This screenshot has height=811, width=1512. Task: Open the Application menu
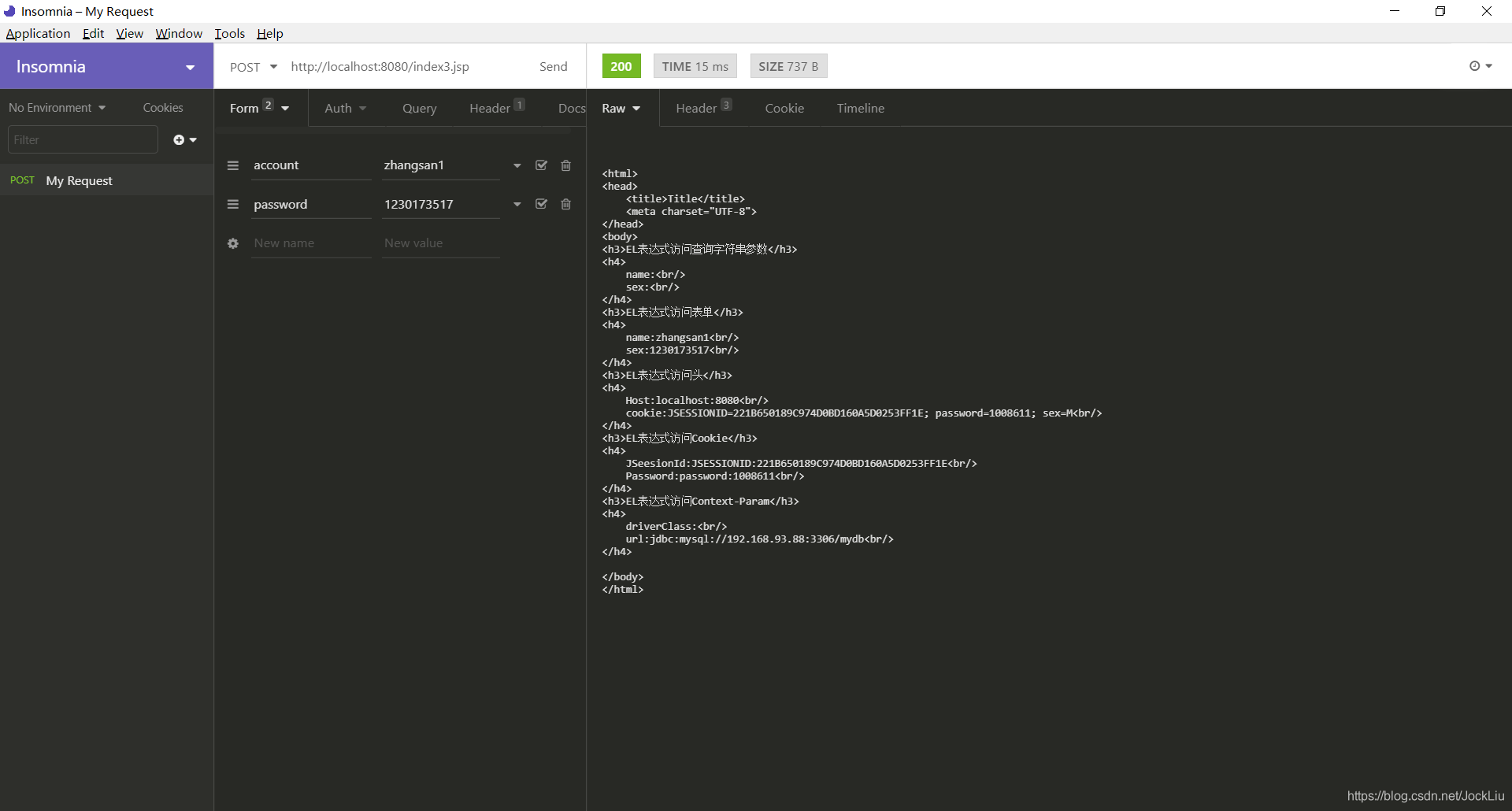[38, 33]
